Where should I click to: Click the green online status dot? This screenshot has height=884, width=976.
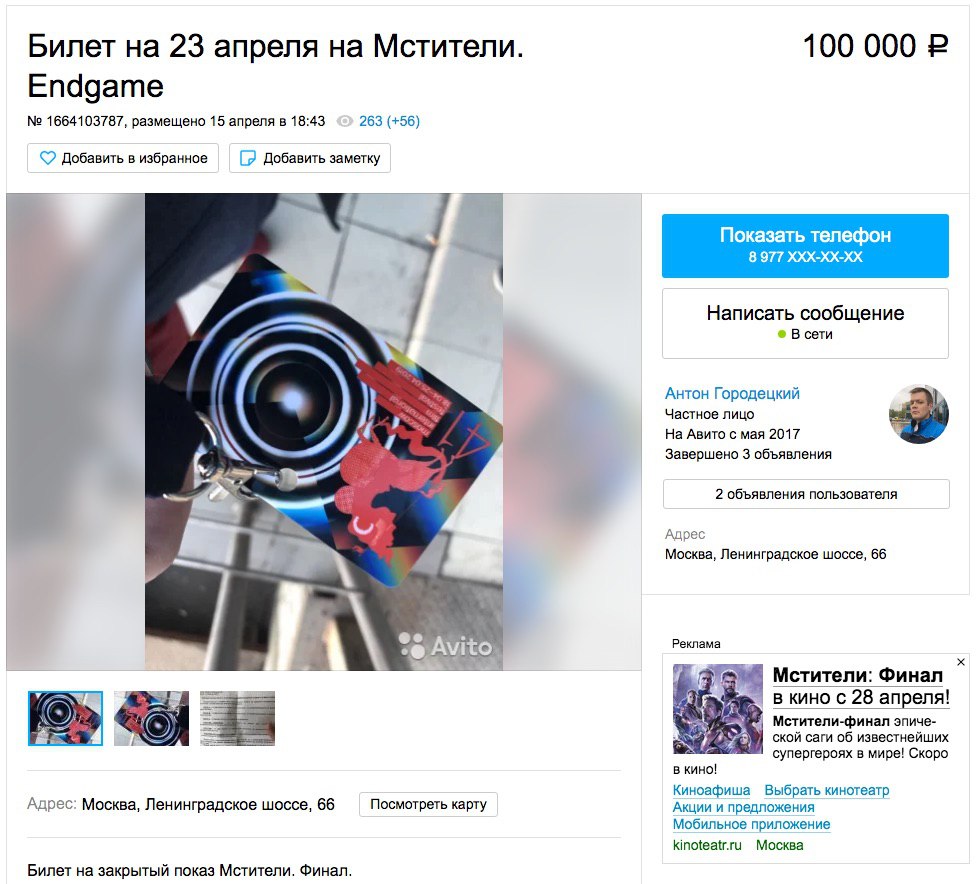(782, 334)
